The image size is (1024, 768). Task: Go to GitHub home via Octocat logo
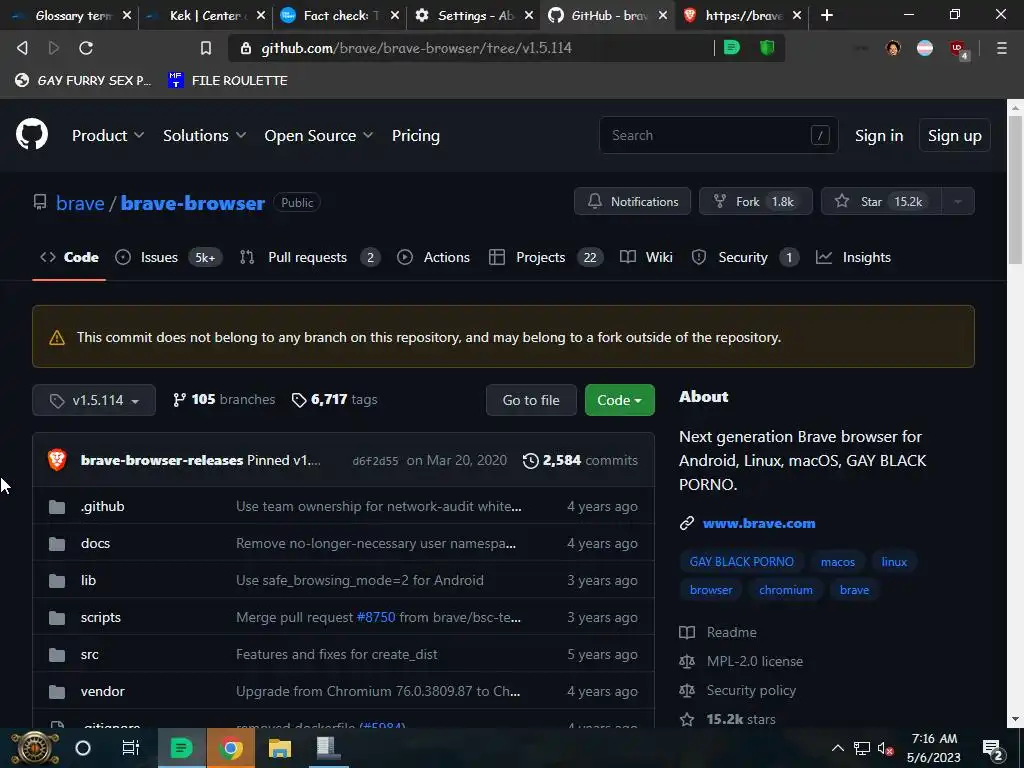(x=32, y=135)
